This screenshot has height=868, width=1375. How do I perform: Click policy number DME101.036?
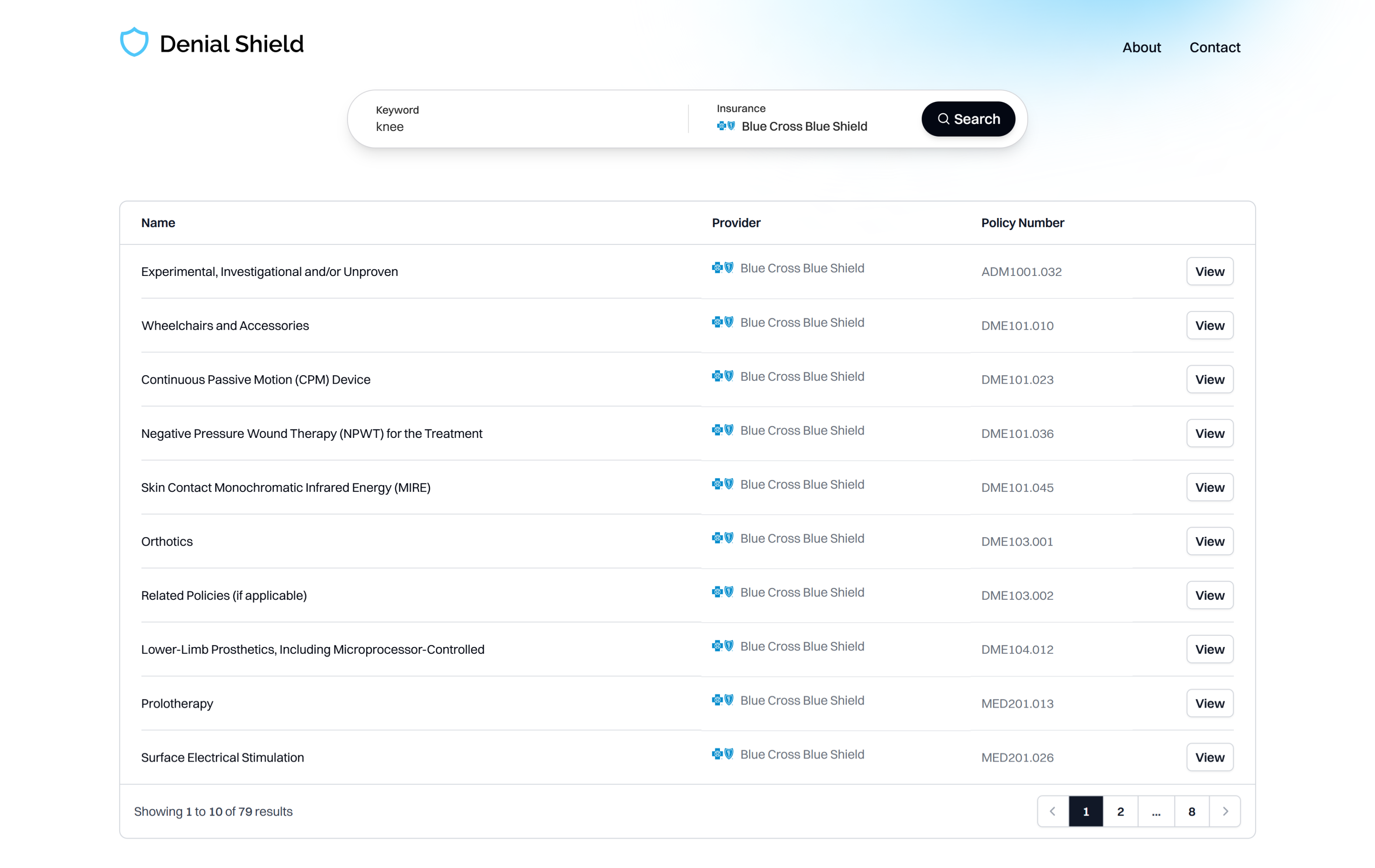tap(1017, 433)
